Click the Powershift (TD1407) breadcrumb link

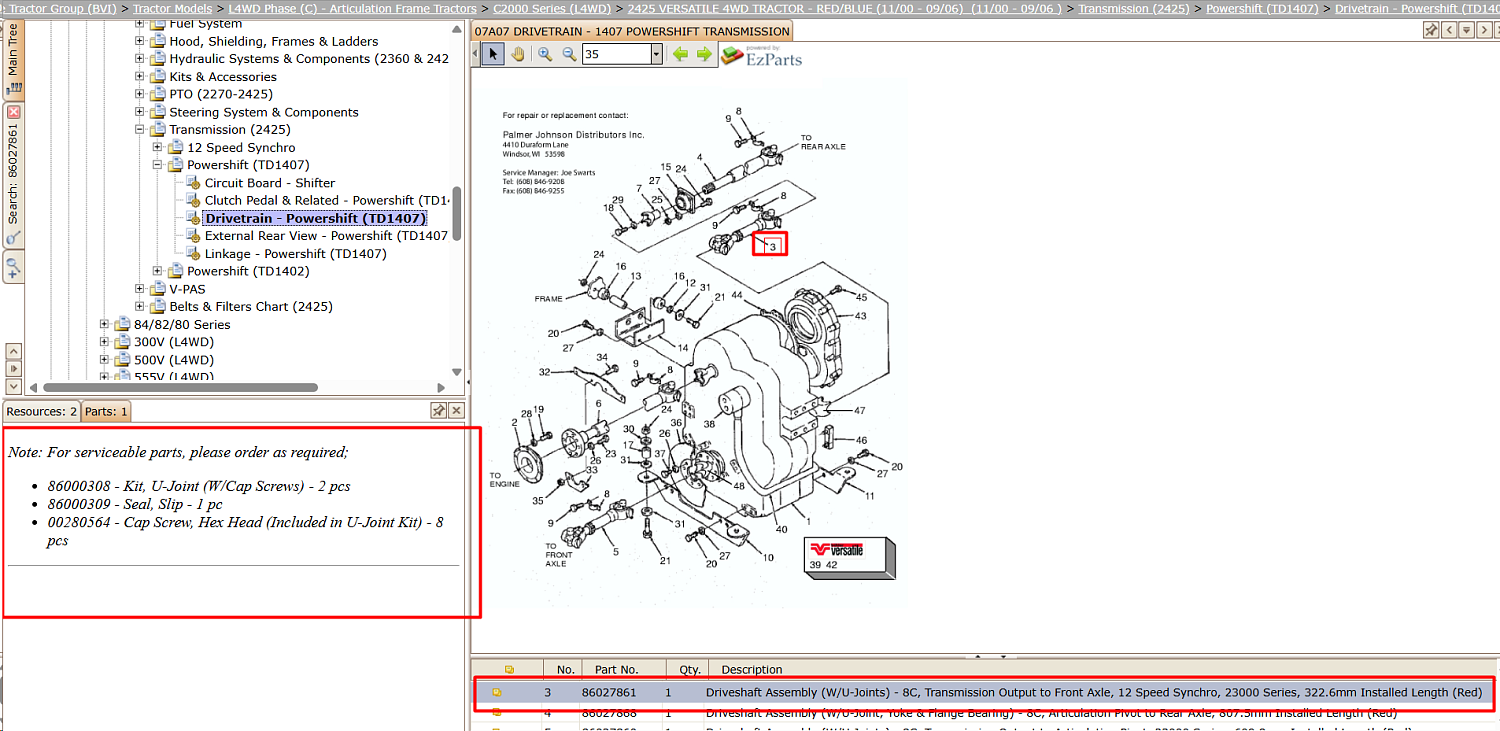1263,9
